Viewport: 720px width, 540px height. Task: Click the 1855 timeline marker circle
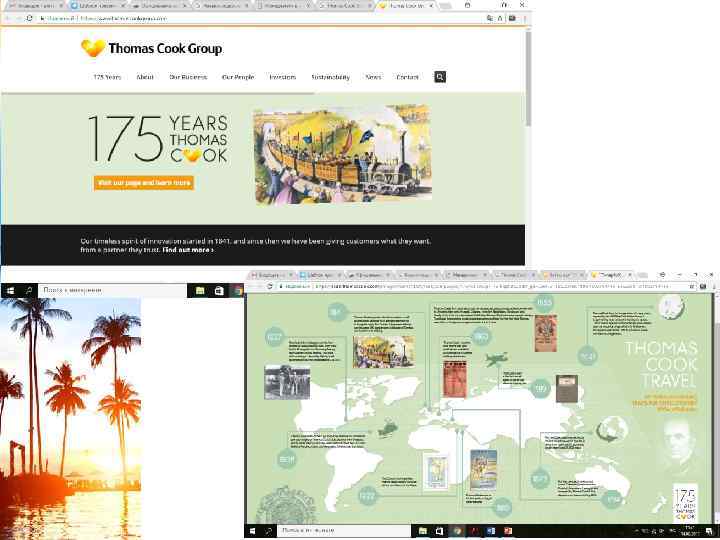click(x=544, y=302)
